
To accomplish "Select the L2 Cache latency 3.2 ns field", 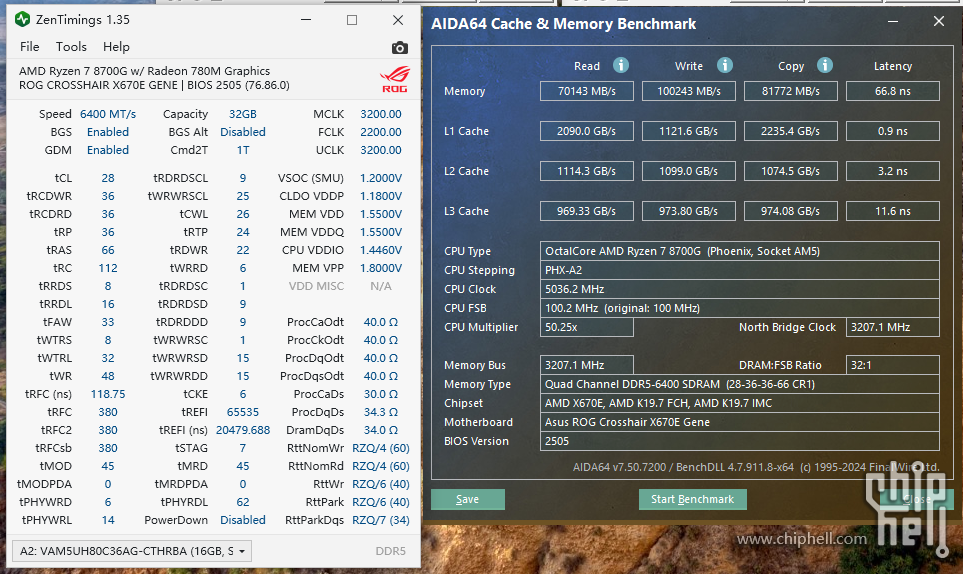I will point(892,171).
